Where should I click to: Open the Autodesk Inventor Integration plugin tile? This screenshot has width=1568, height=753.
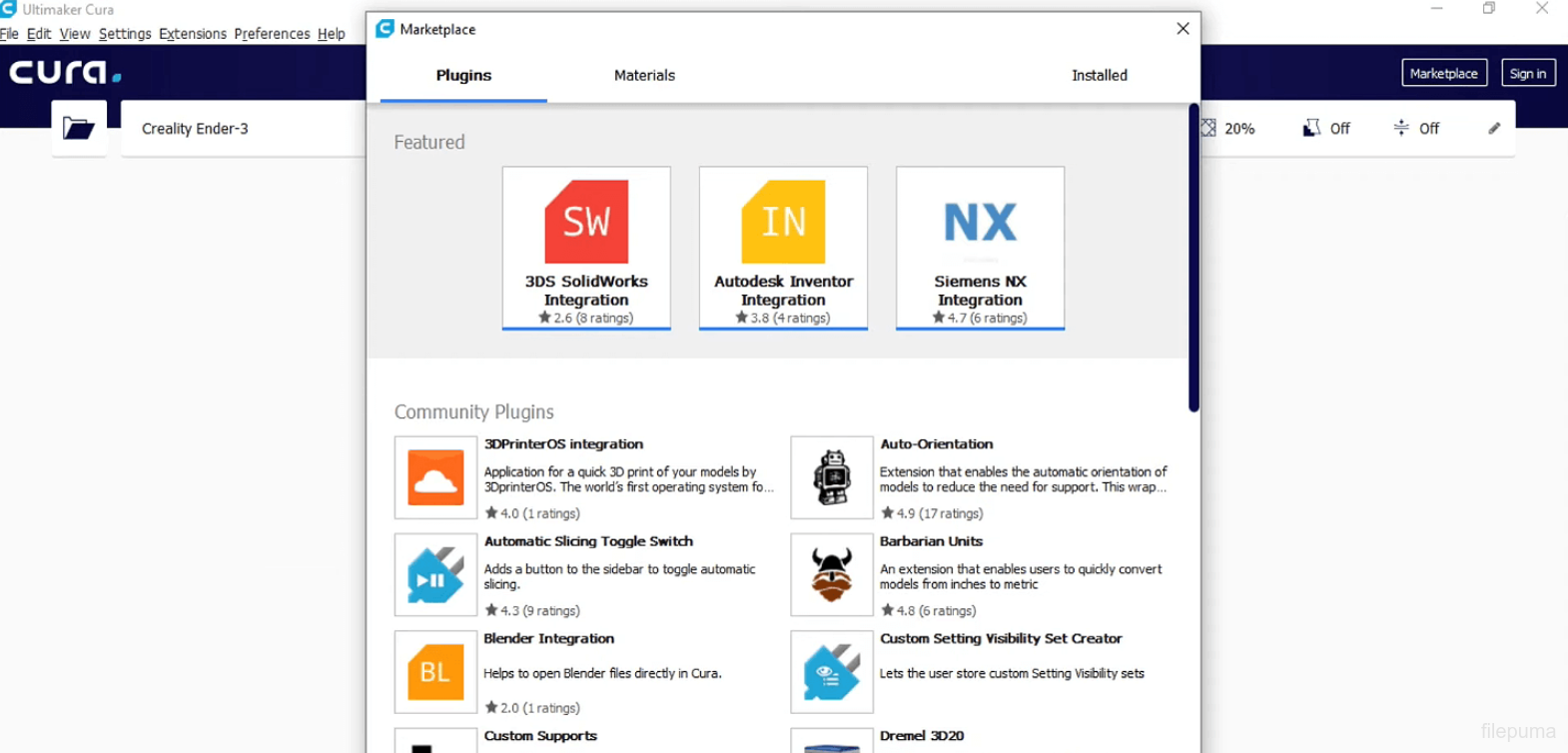pyautogui.click(x=783, y=247)
